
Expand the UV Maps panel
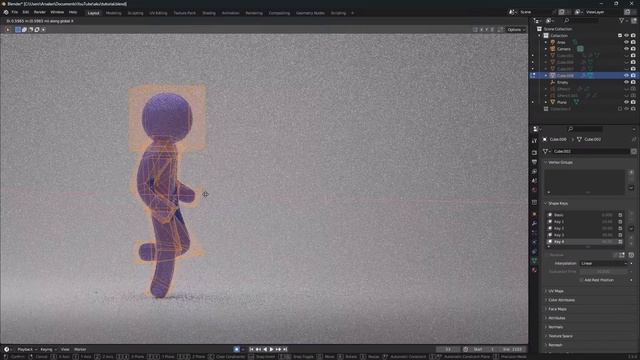555,291
